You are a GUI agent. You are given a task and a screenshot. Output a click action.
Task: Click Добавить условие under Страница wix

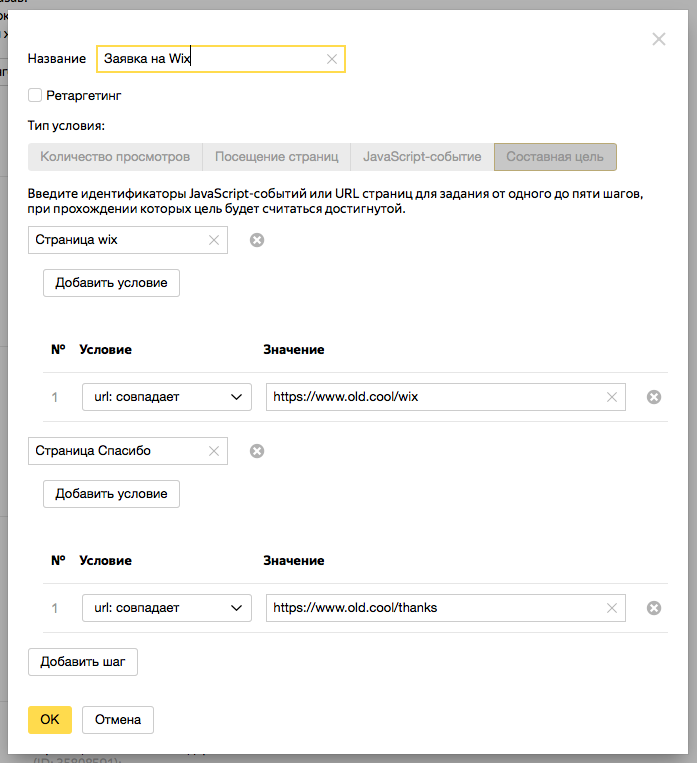(x=111, y=283)
